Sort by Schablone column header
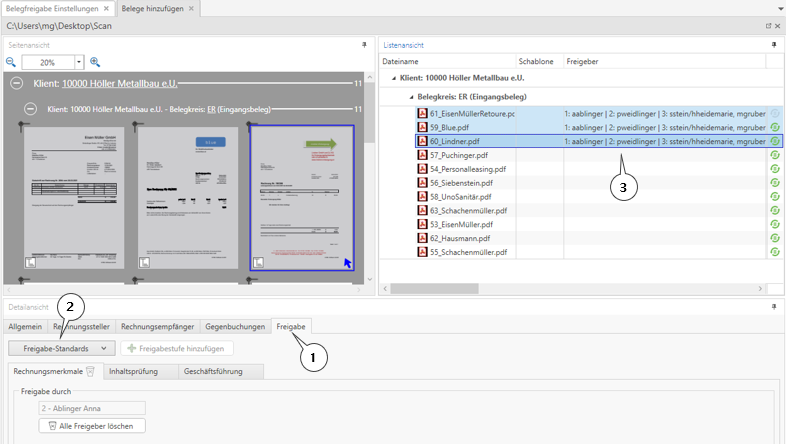Viewport: 786px width, 444px height. (540, 61)
